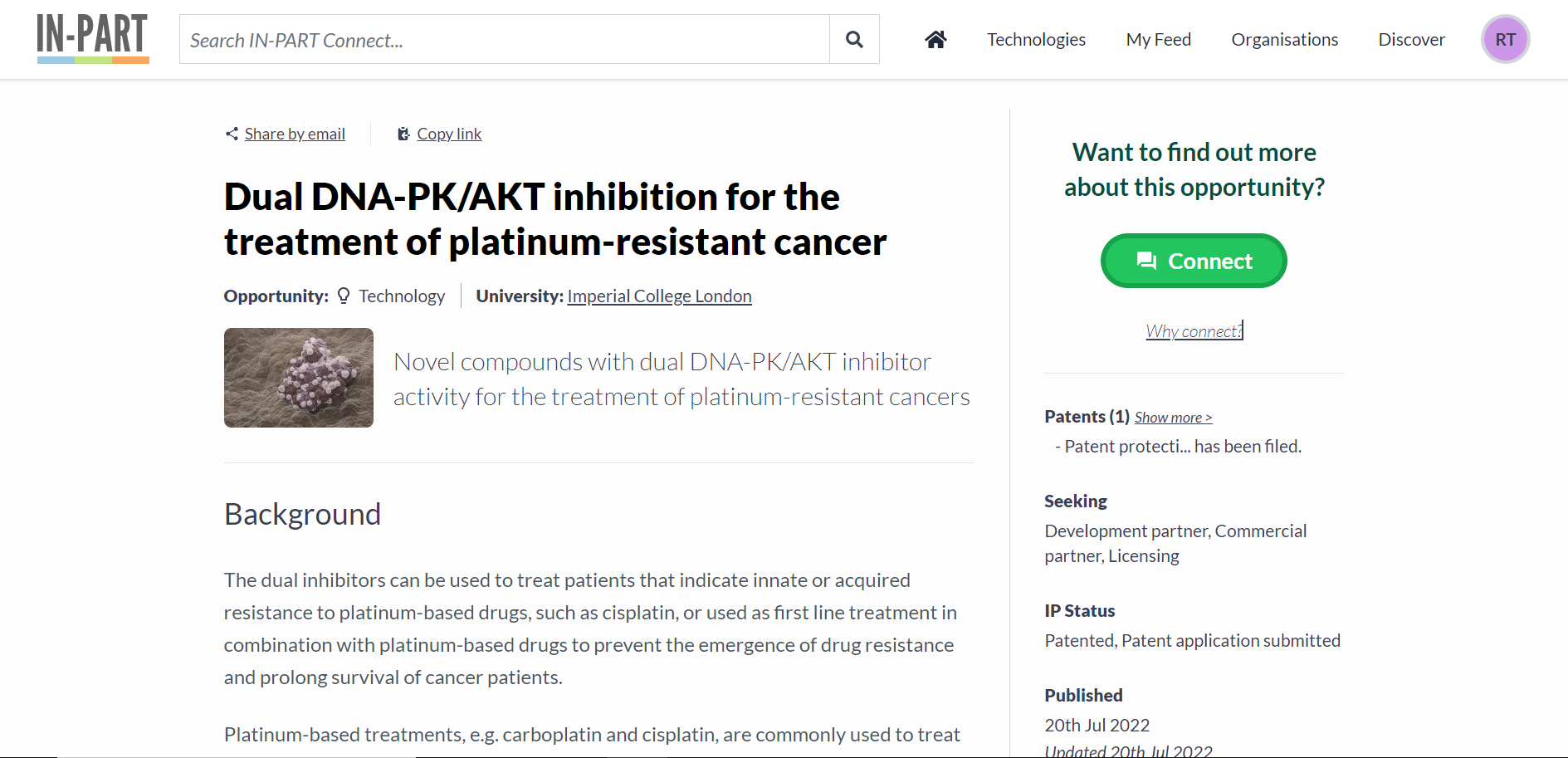Expand patents with Show more

(1173, 418)
